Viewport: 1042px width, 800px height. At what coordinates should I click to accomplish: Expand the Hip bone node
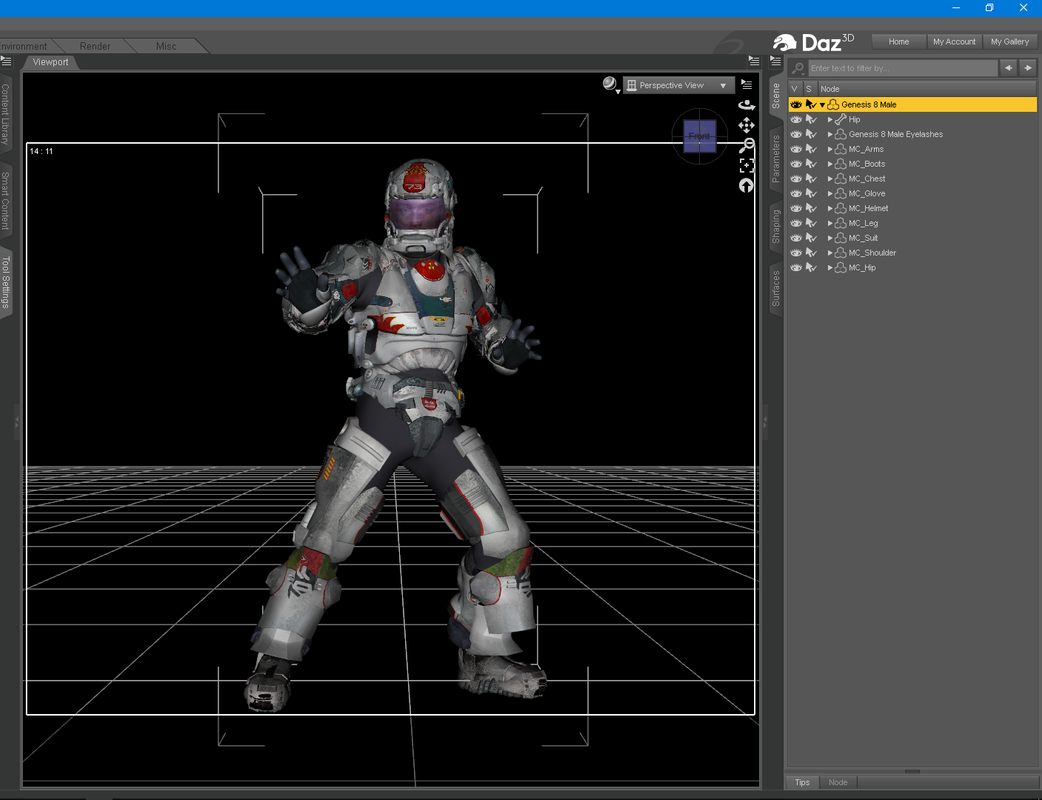click(x=830, y=120)
